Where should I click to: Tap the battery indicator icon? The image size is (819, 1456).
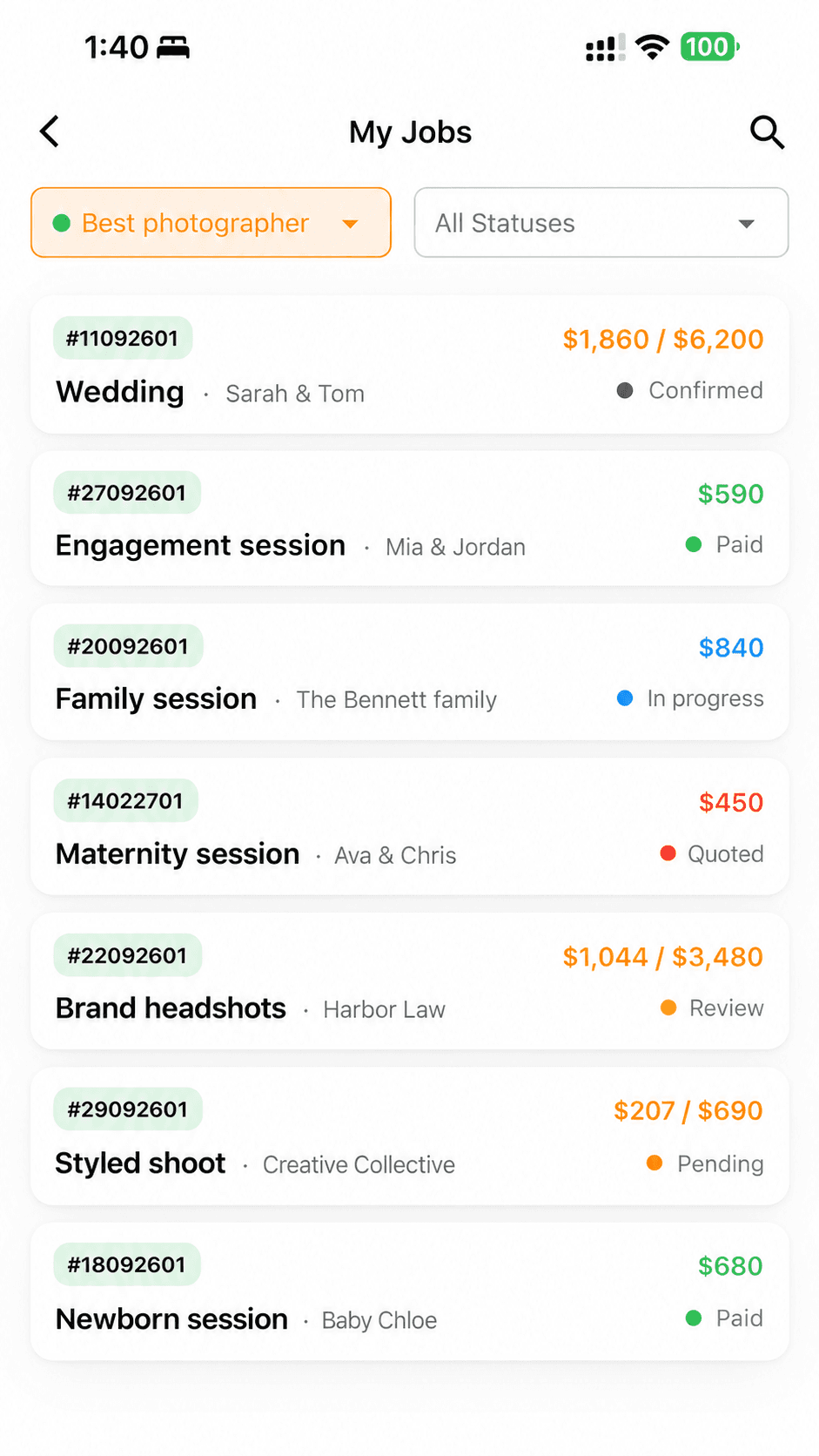710,47
